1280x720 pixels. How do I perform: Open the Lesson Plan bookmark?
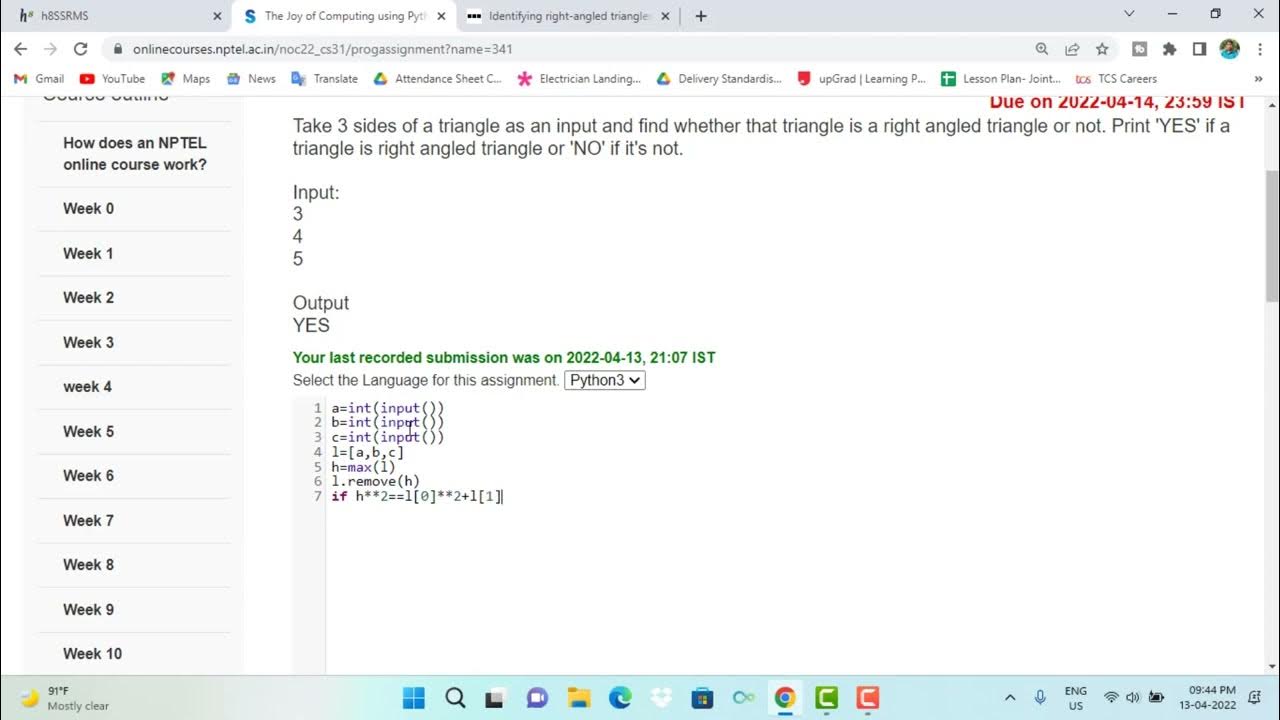(x=1001, y=79)
